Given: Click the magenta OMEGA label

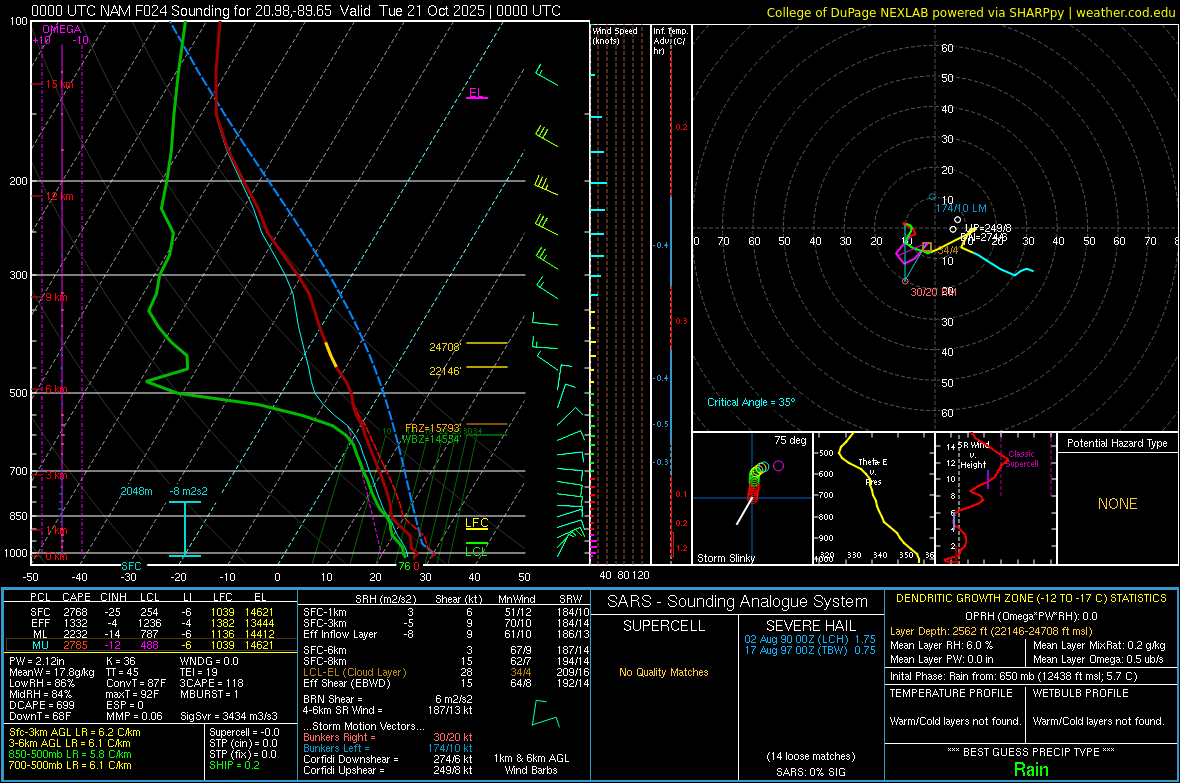Looking at the screenshot, I should pos(62,29).
